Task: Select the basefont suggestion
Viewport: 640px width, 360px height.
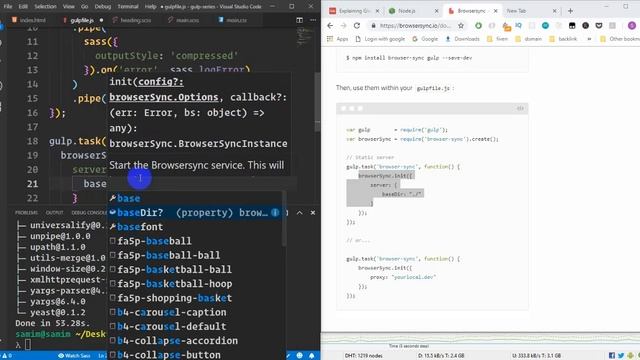Action: pos(195,227)
